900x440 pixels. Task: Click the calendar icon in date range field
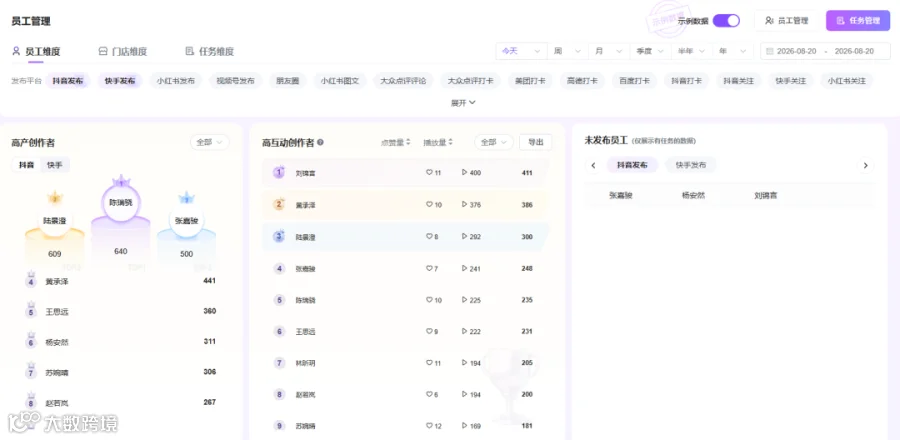point(770,51)
